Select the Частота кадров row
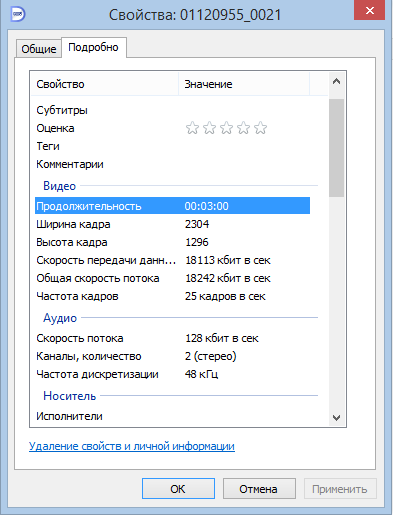Image resolution: width=393 pixels, height=515 pixels. tap(172, 296)
